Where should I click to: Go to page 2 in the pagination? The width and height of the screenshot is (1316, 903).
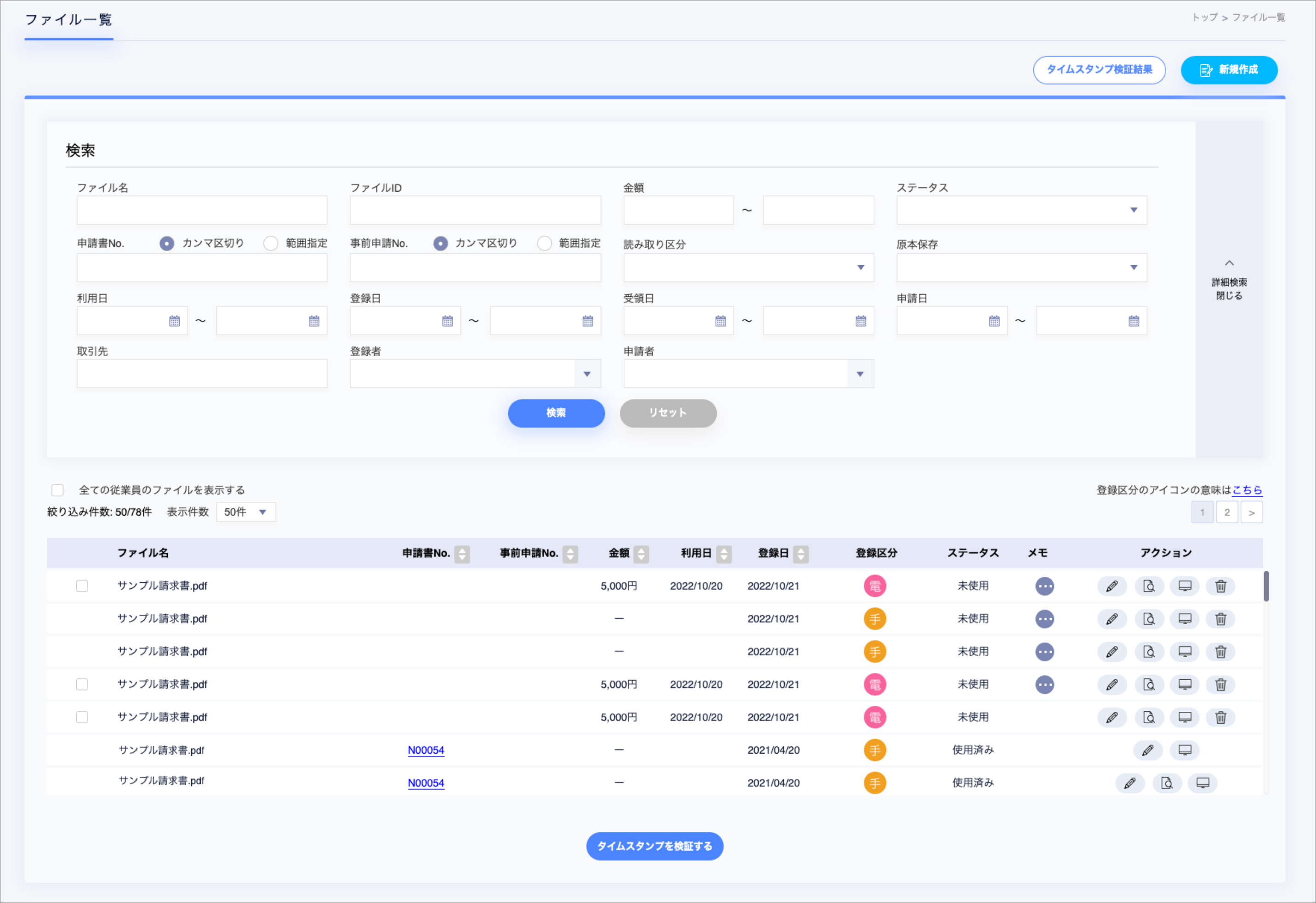coord(1227,512)
